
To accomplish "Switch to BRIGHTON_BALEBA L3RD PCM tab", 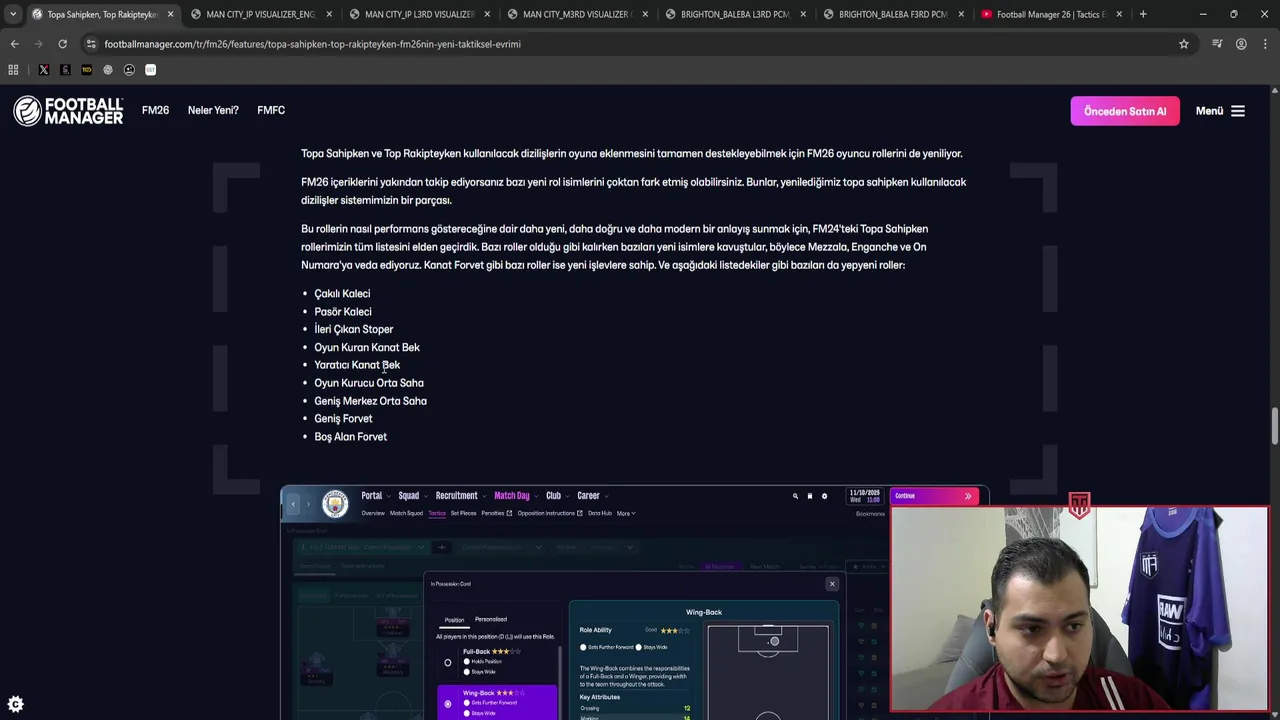I will (x=735, y=14).
